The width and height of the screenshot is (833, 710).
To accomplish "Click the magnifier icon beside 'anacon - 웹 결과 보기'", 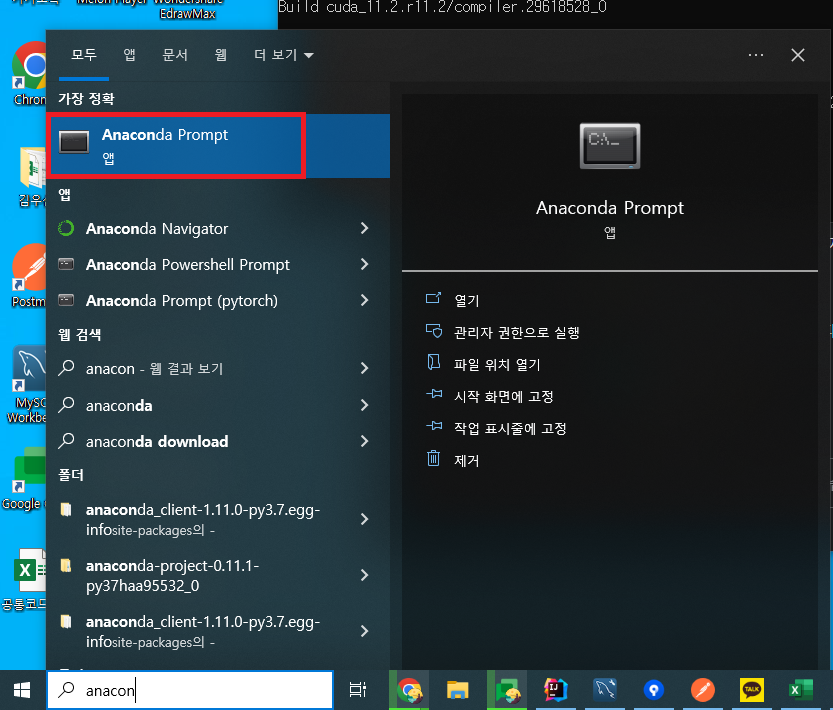I will 66,368.
